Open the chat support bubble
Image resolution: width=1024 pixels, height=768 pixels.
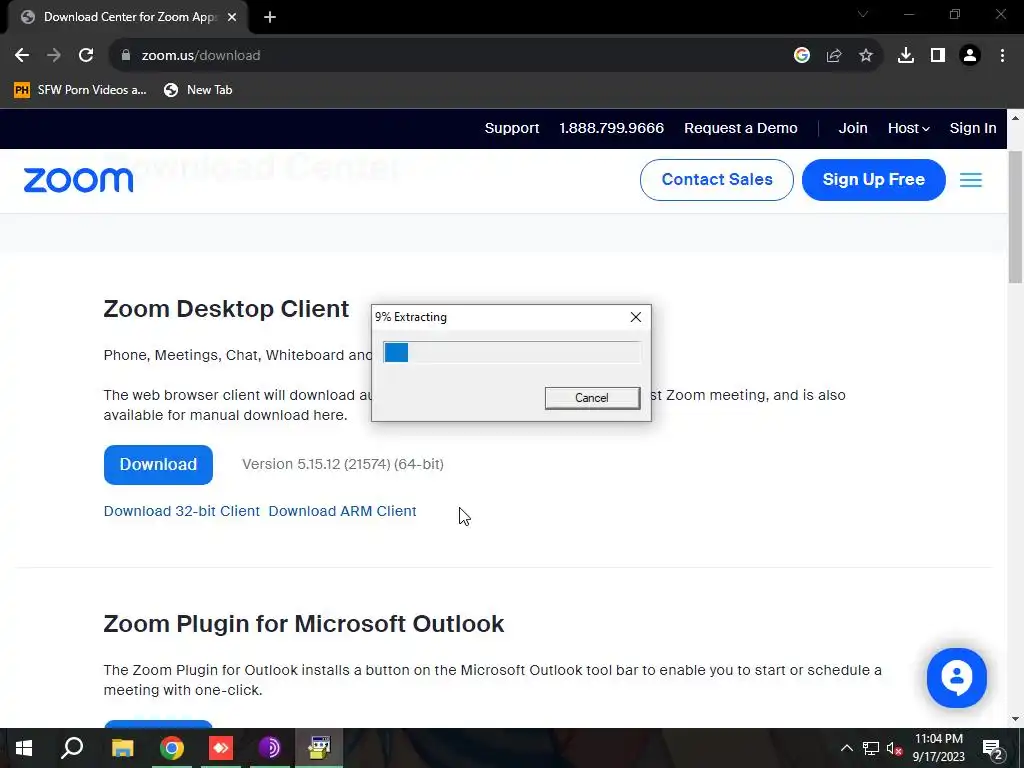(956, 678)
